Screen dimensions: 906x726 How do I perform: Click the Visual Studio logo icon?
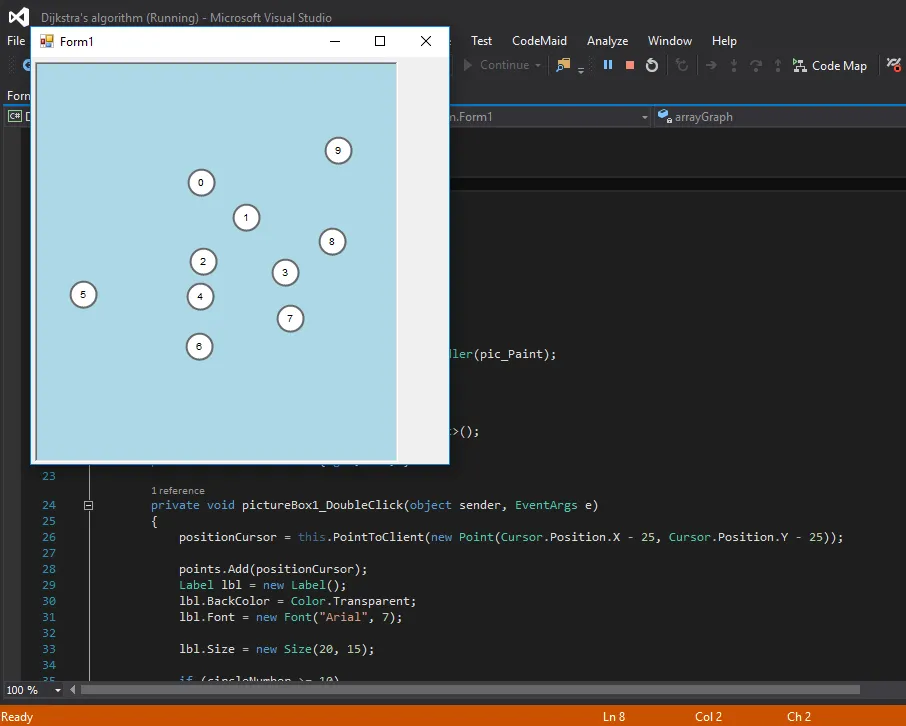[19, 17]
